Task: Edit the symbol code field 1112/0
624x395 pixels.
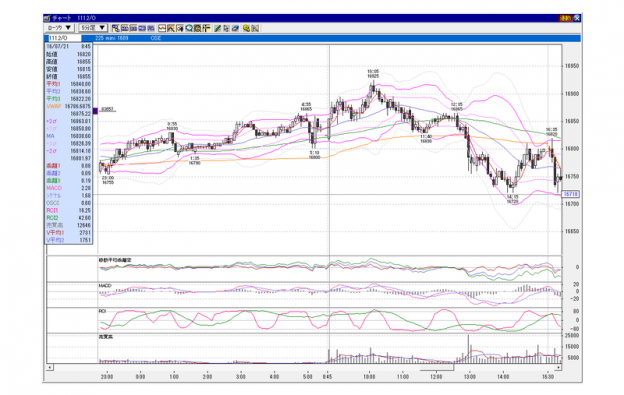Action: [x=64, y=38]
